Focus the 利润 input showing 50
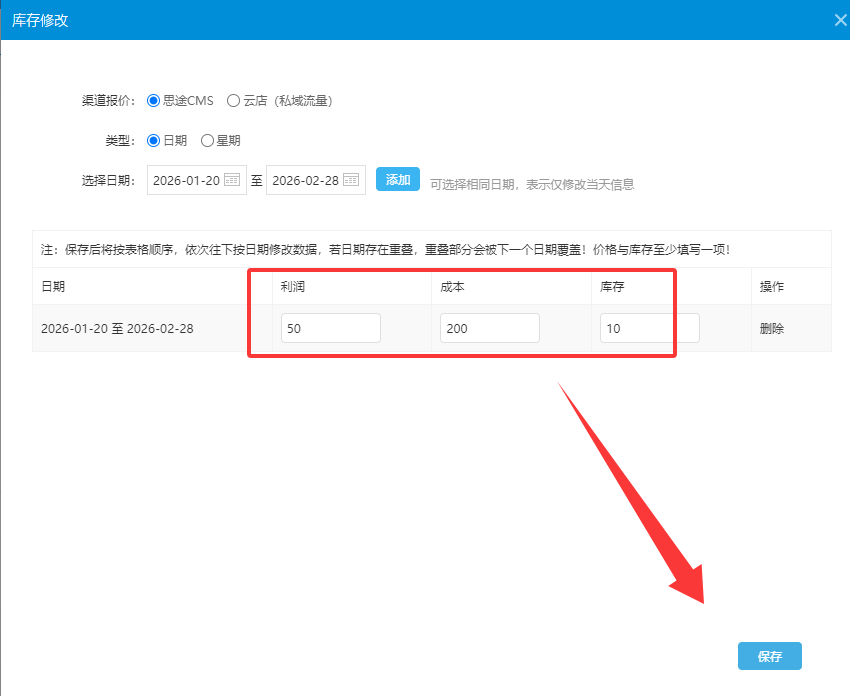850x696 pixels. pyautogui.click(x=330, y=328)
